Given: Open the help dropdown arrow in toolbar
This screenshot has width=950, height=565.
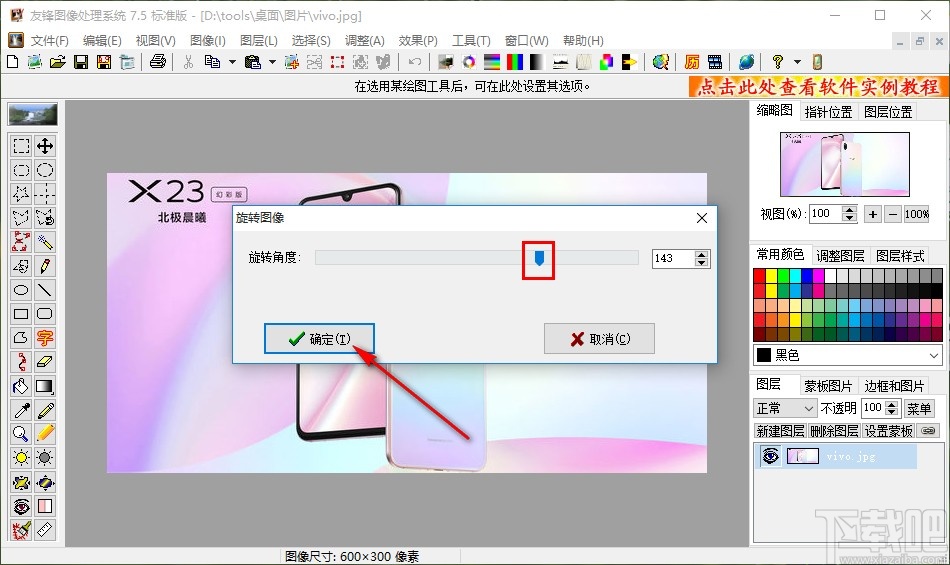Looking at the screenshot, I should [797, 62].
